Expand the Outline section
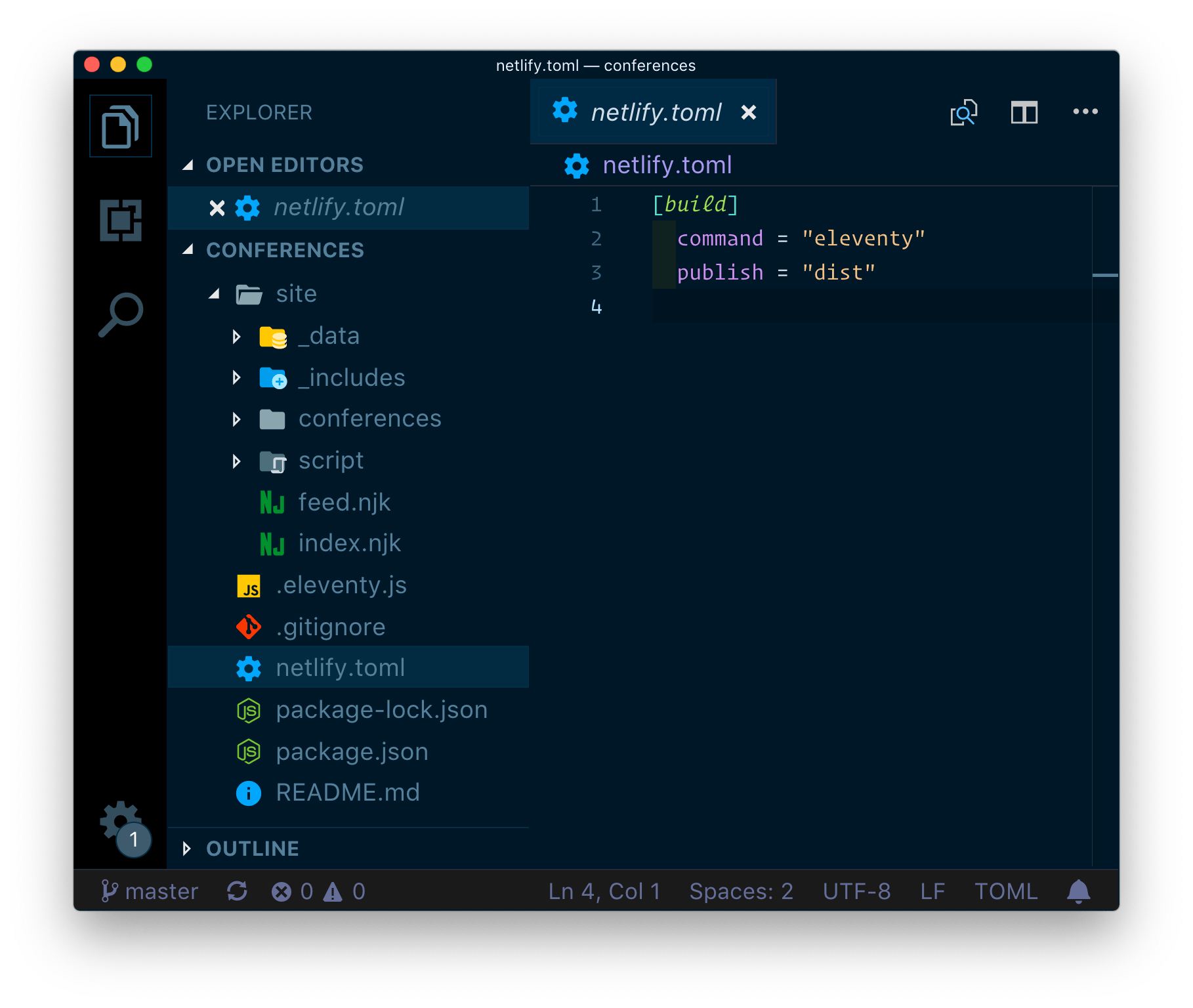The image size is (1193, 1008). coord(187,849)
